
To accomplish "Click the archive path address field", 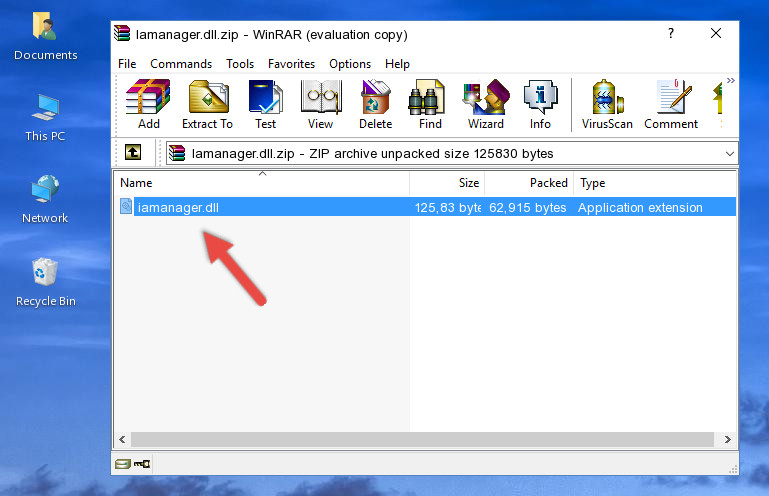I will click(x=451, y=154).
